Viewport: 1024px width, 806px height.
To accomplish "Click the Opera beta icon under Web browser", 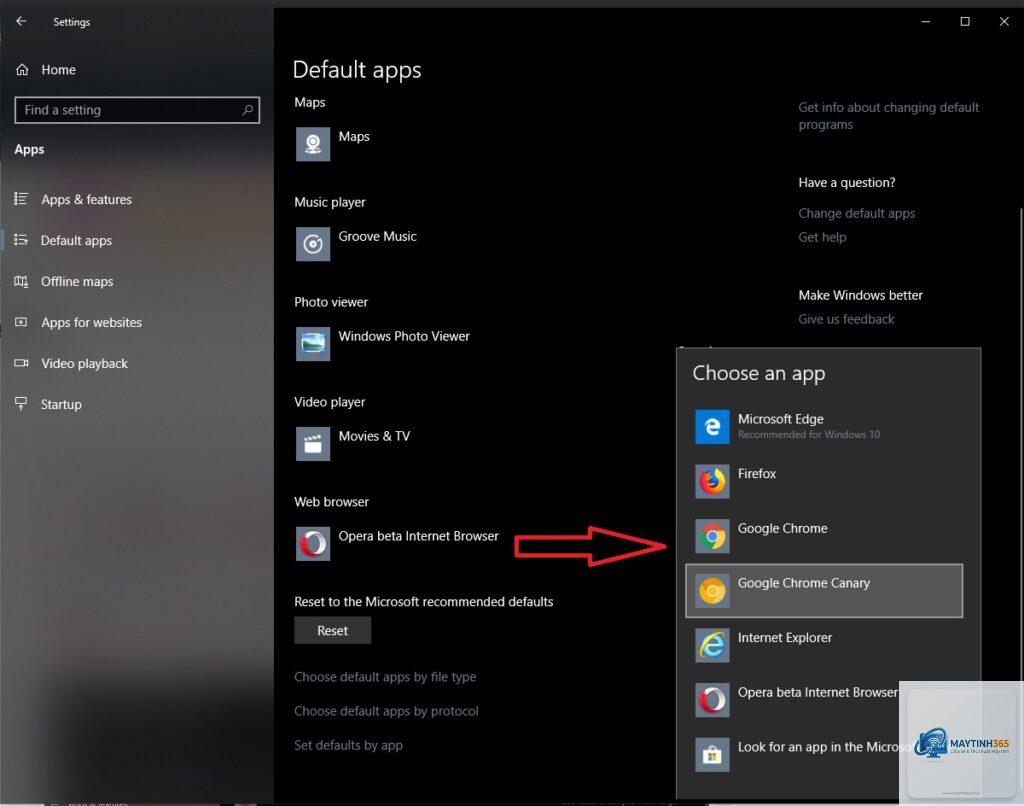I will pos(313,543).
